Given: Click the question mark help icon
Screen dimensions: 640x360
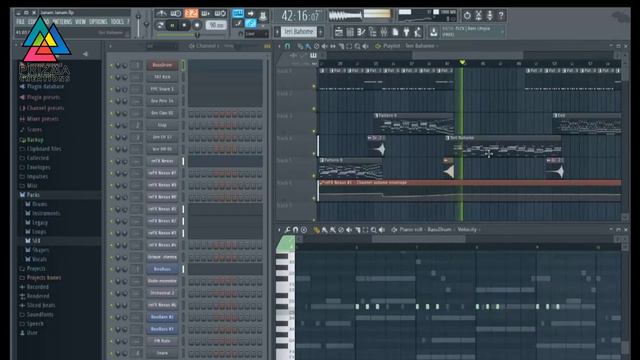Looking at the screenshot, I should point(501,16).
